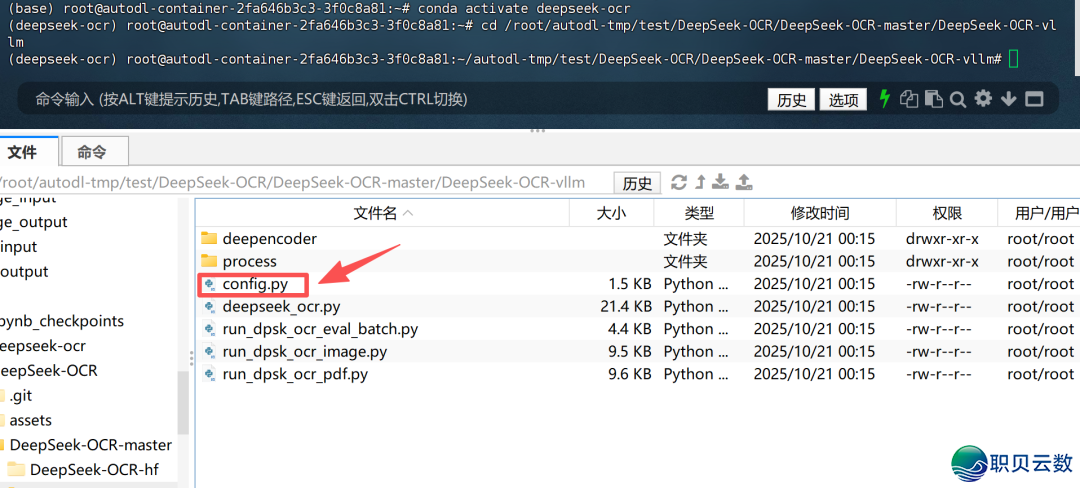1080x488 pixels.
Task: Open terminal settings gear icon
Action: point(983,99)
